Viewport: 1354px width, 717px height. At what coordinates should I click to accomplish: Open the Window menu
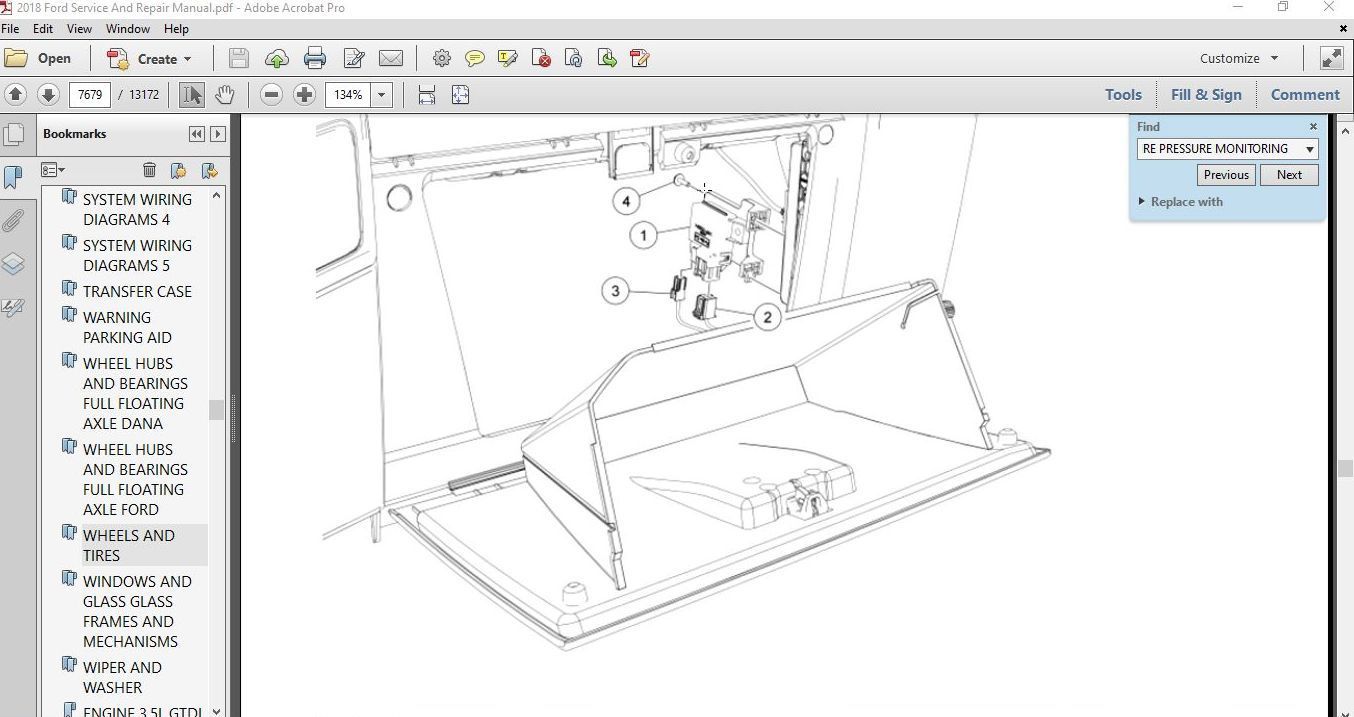point(128,29)
